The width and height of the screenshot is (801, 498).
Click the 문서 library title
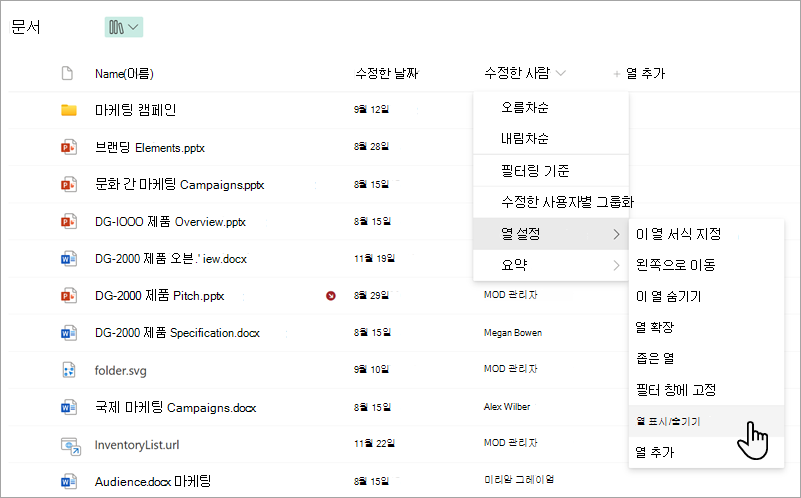click(26, 27)
